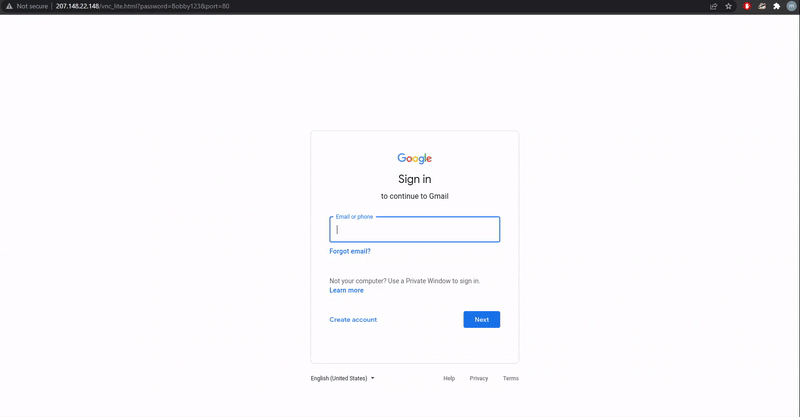Focus the Email or phone field
Screen dimensions: 800x417
pos(414,229)
